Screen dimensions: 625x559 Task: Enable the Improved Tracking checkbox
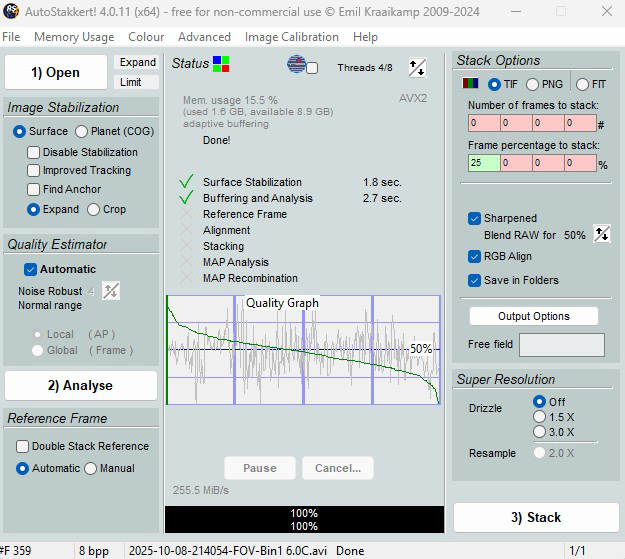coord(34,171)
